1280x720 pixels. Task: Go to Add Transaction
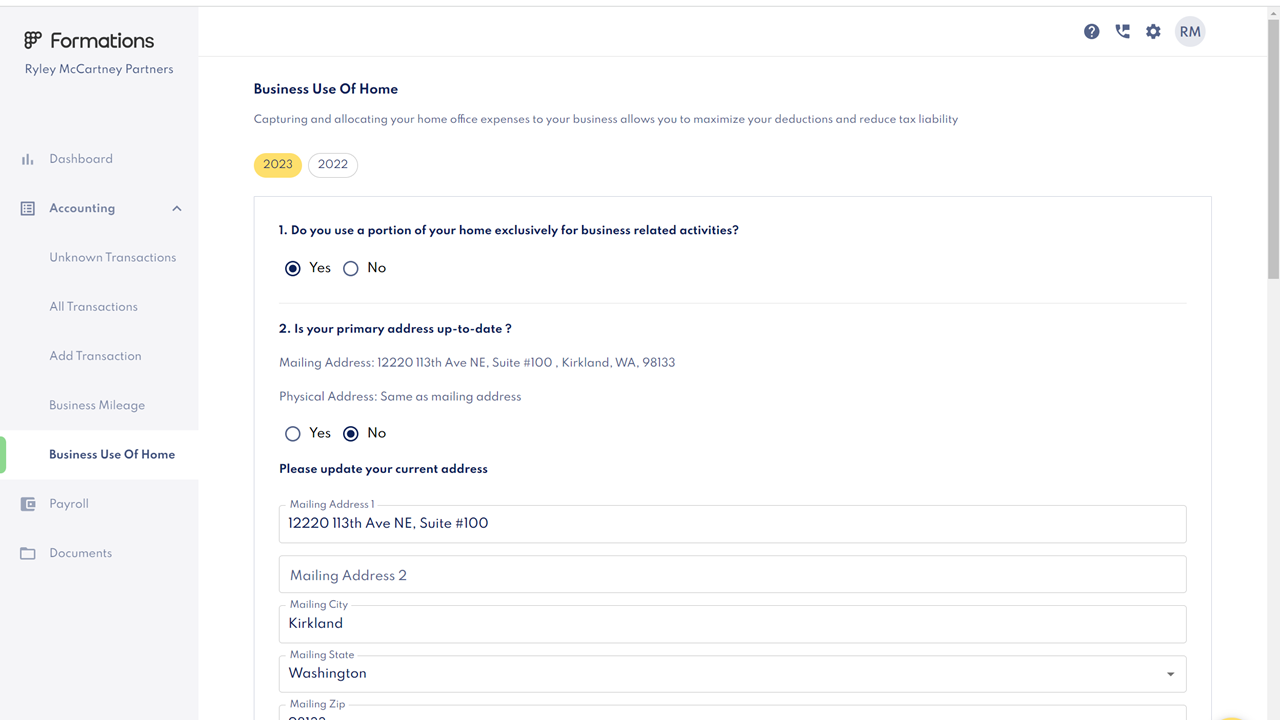95,356
